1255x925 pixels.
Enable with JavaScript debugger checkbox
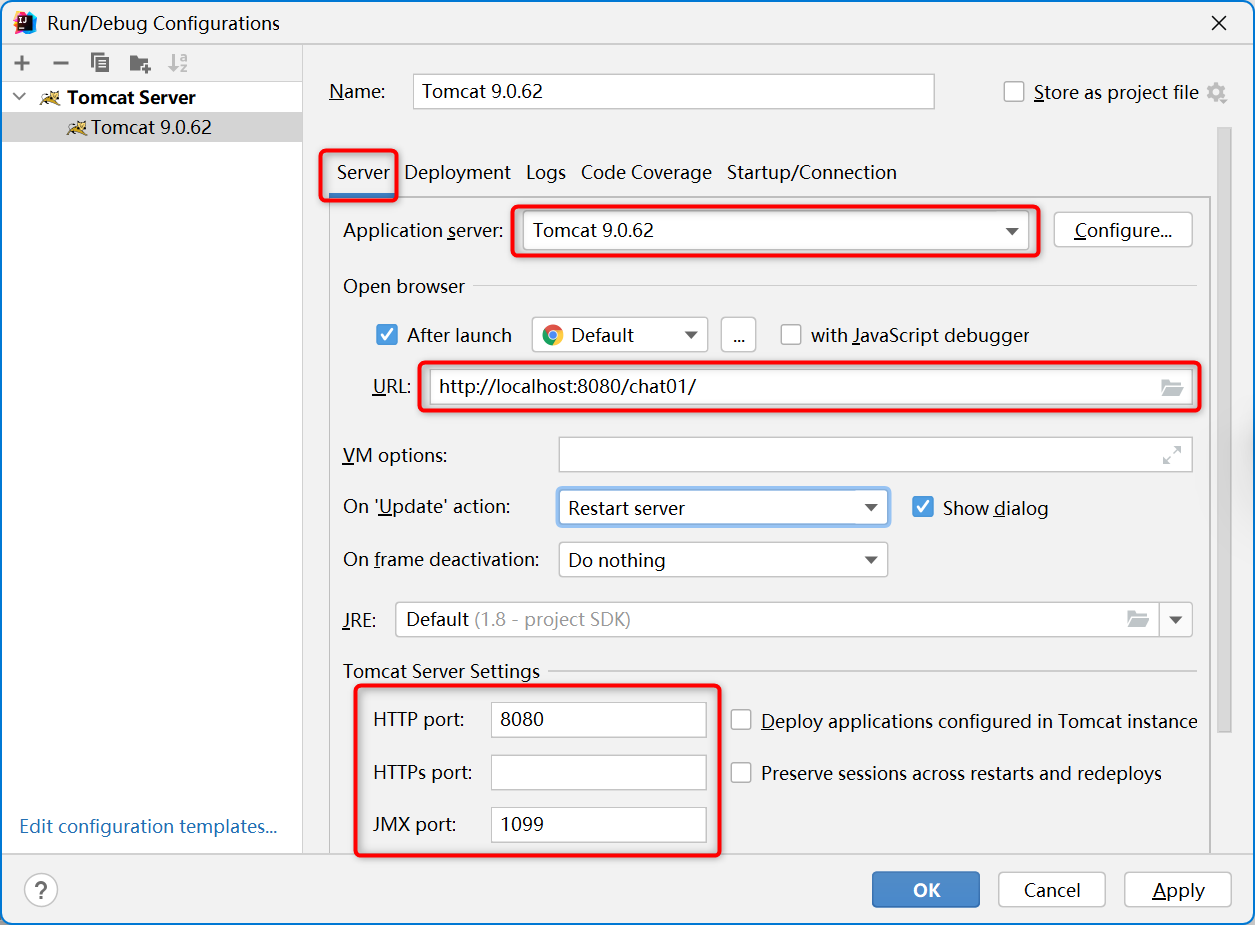(791, 335)
